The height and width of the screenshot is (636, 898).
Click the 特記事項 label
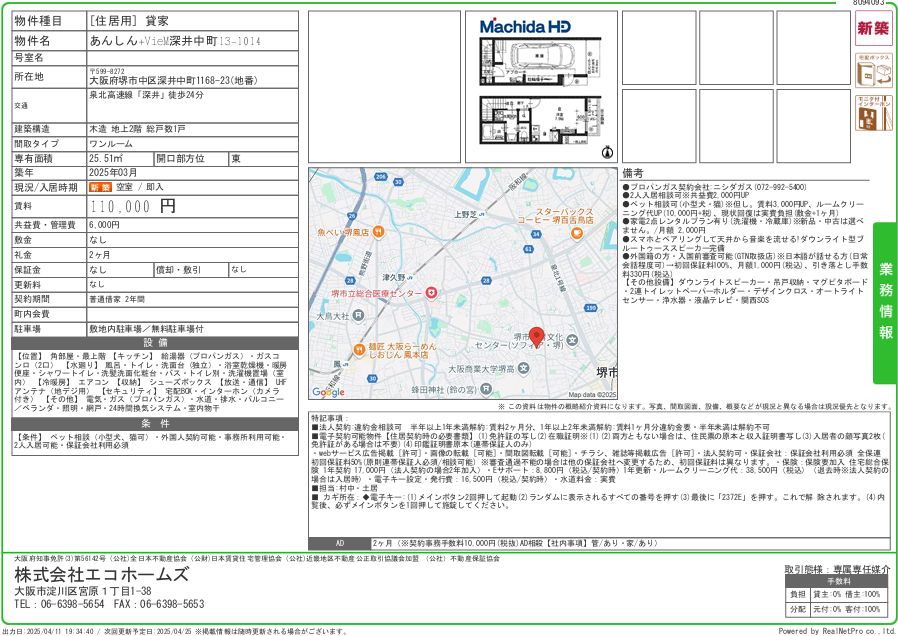pos(329,418)
